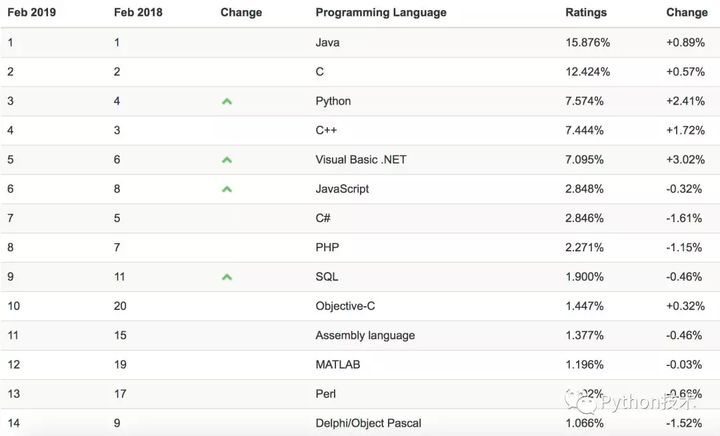Click the +3.02% change value
This screenshot has width=720, height=436.
pos(686,160)
